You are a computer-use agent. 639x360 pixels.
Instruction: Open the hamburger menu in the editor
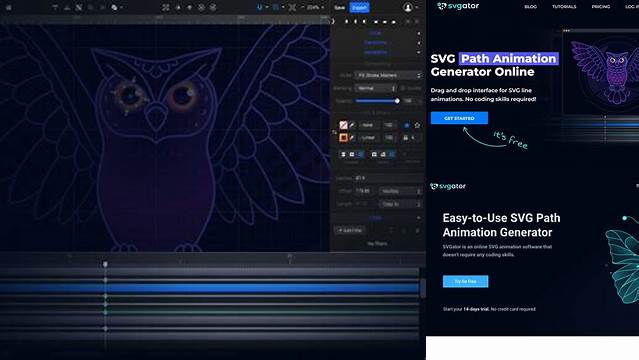click(9, 7)
